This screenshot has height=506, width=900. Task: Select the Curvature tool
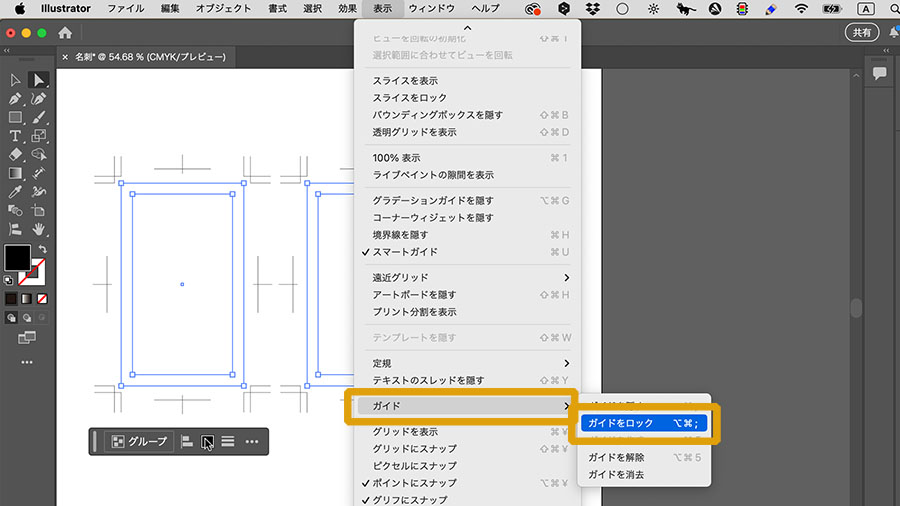38,99
